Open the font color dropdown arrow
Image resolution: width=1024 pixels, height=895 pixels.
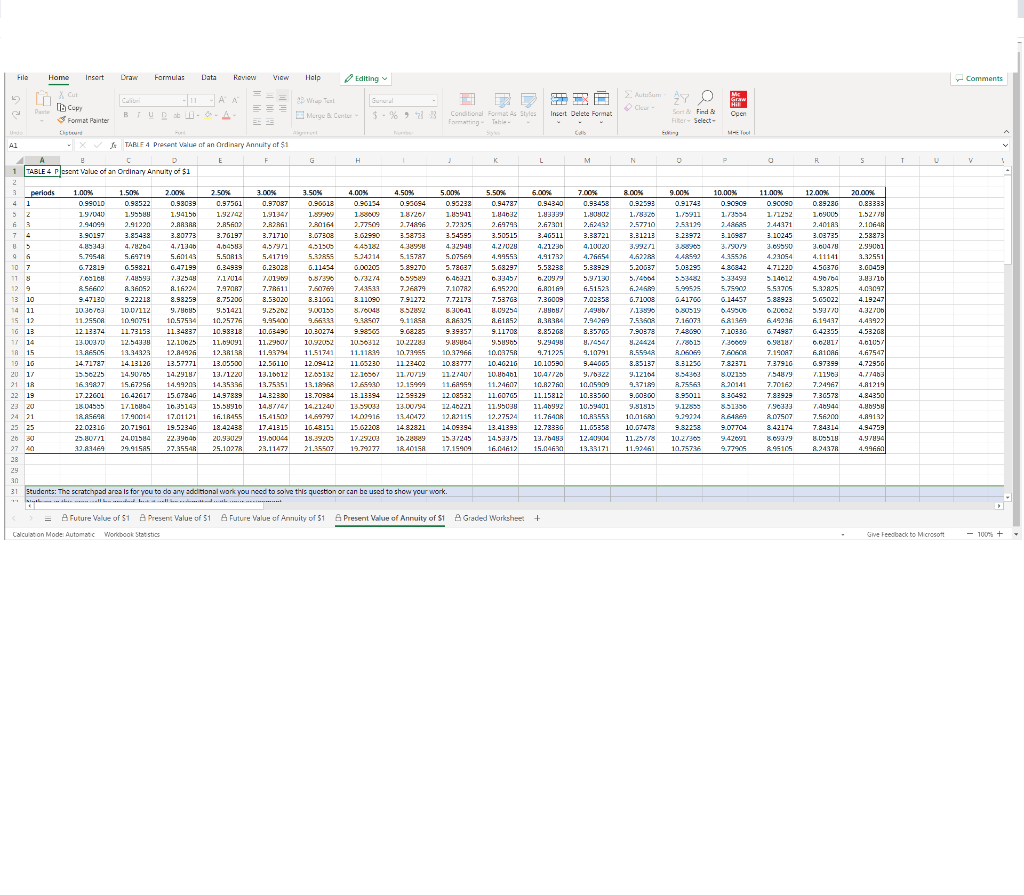click(234, 116)
